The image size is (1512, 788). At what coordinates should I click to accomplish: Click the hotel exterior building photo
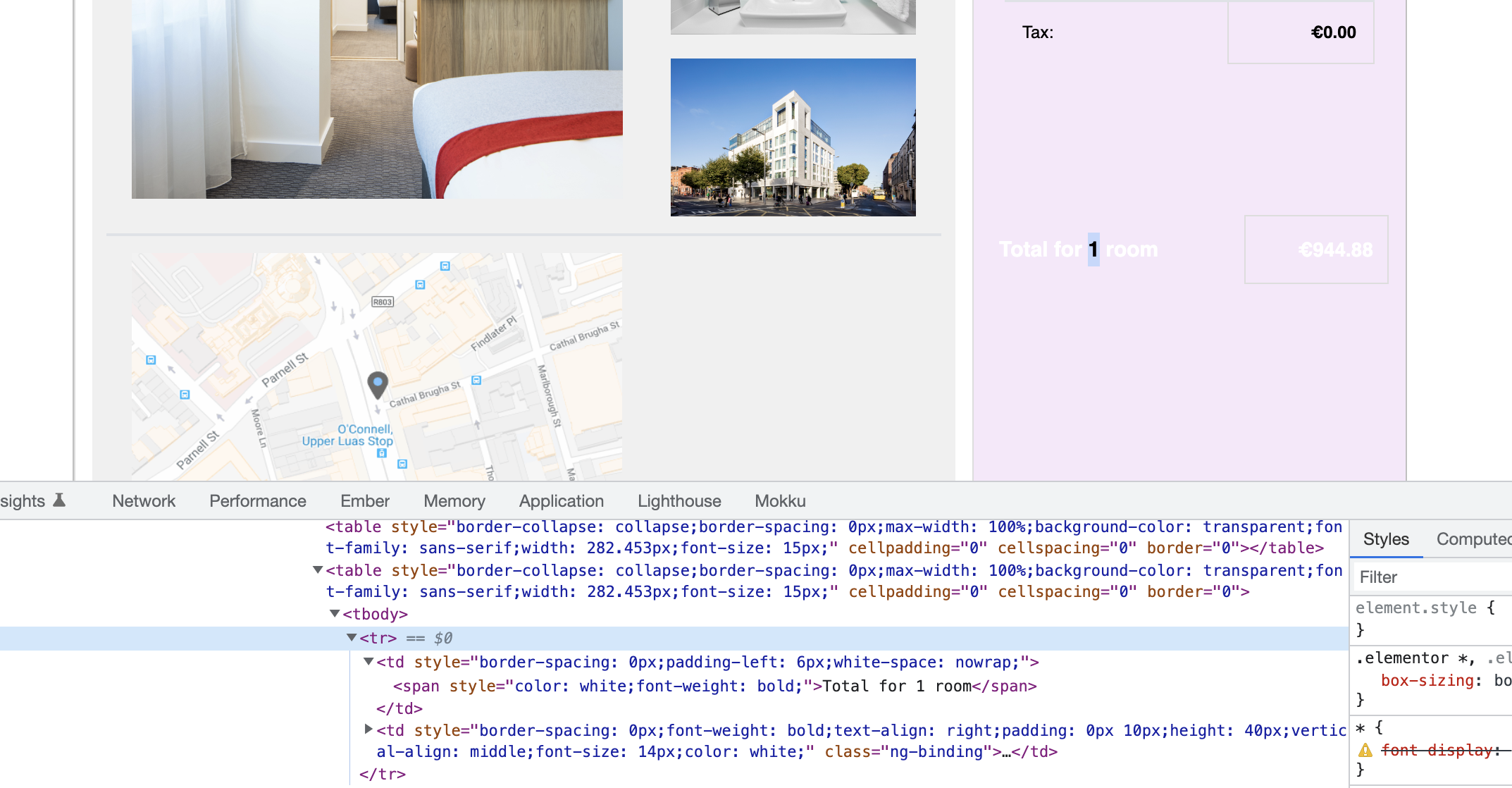click(x=793, y=138)
